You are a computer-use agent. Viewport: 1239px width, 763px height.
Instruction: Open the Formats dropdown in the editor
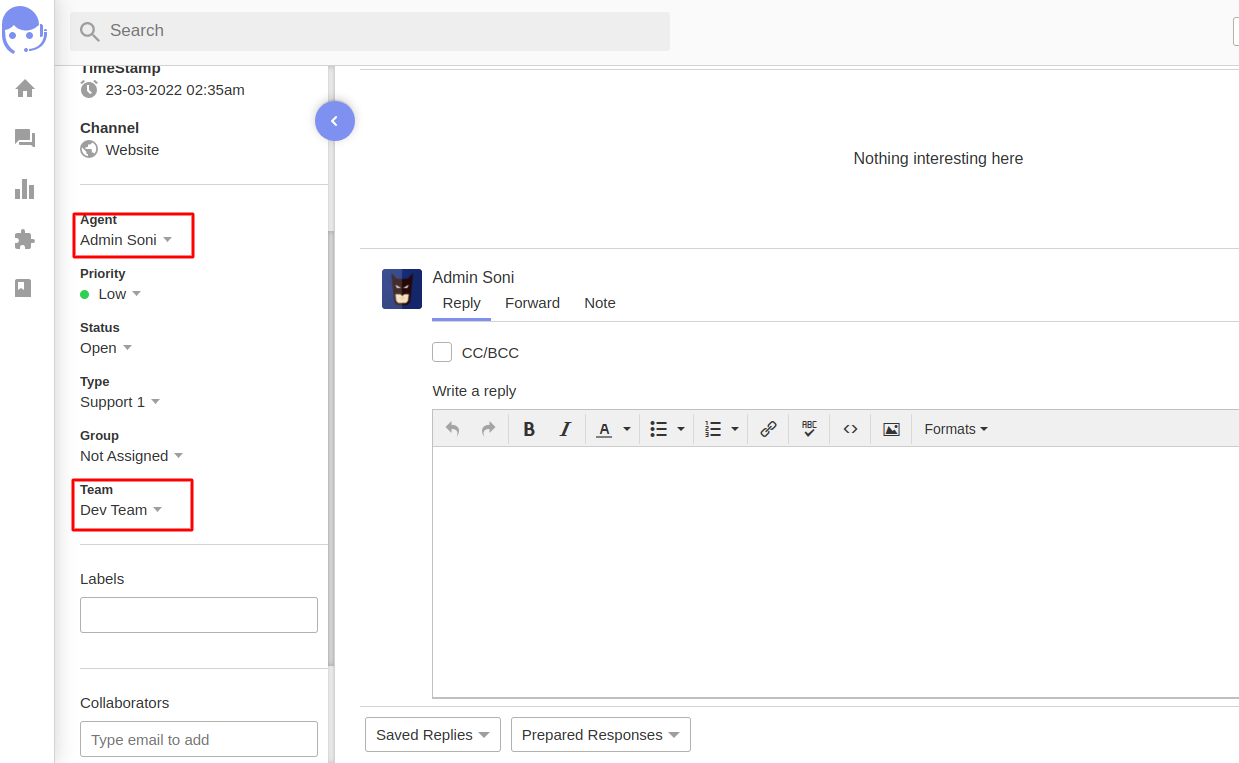(x=956, y=429)
